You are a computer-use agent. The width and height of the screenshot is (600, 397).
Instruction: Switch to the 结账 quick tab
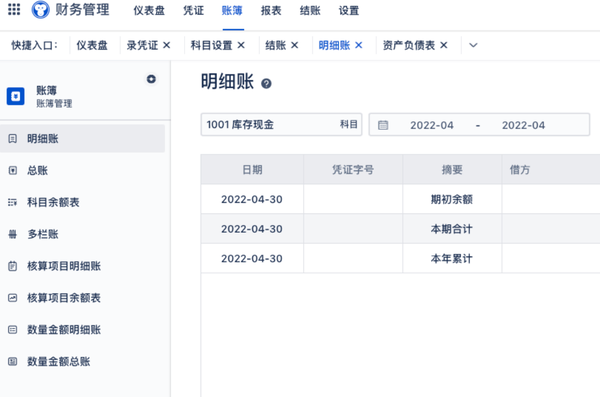276,45
